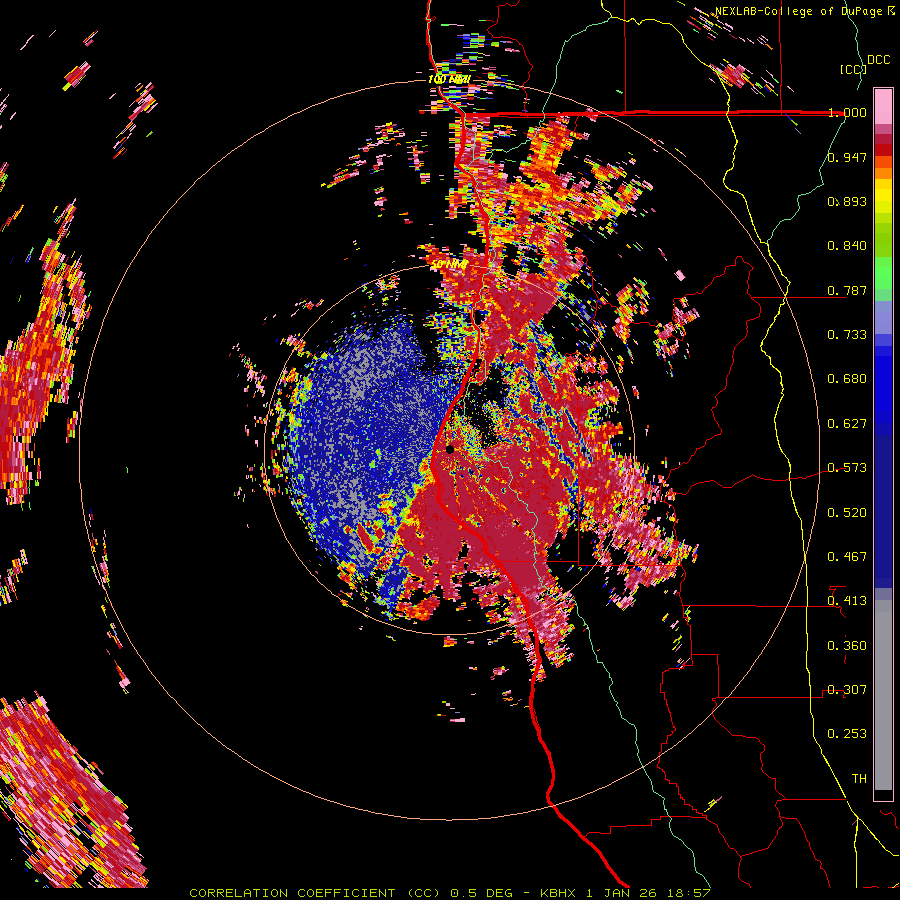The width and height of the screenshot is (900, 900).
Task: Click the DCC label above the color scale
Action: tap(878, 60)
